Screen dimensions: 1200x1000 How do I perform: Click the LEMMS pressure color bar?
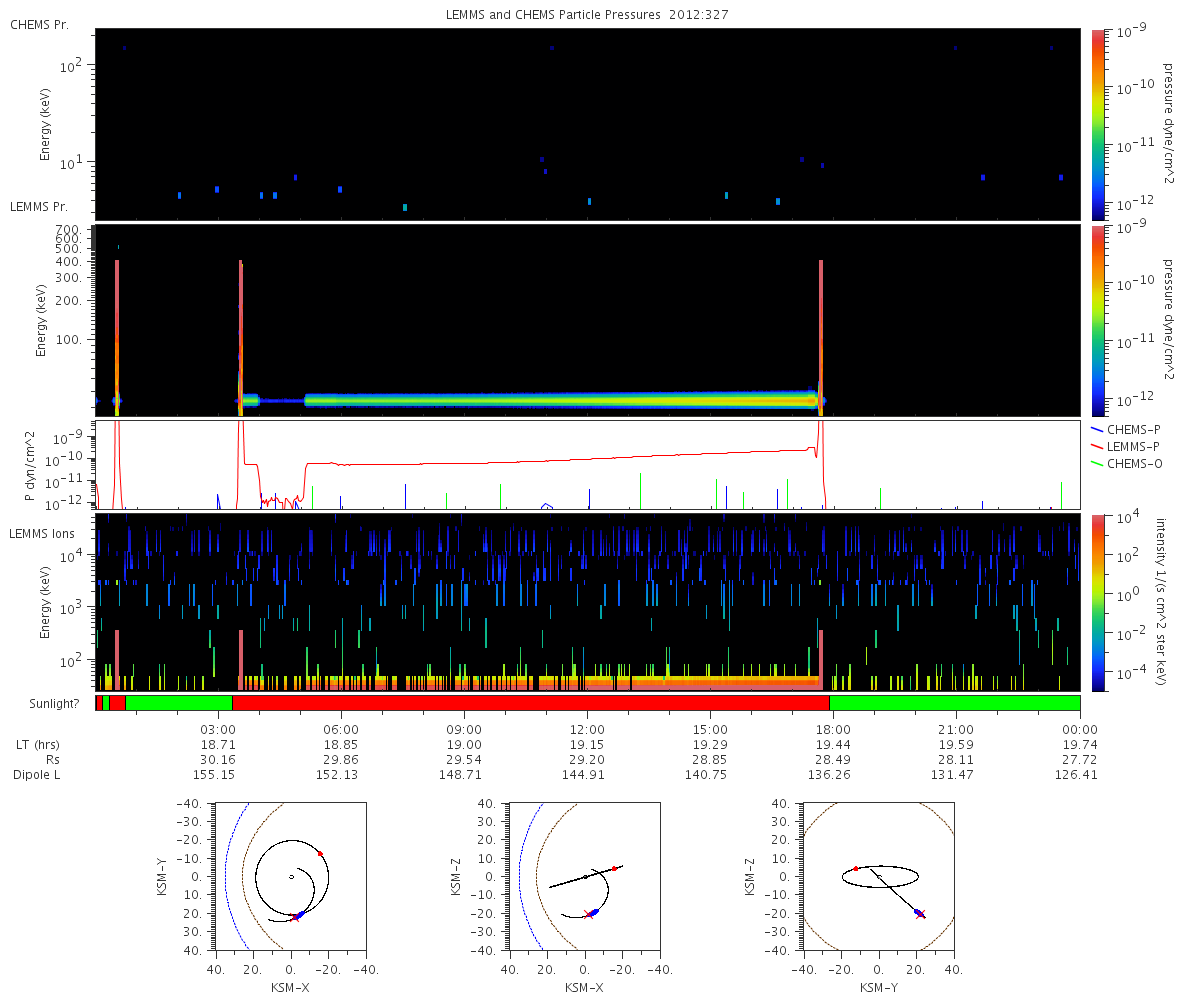click(1098, 320)
